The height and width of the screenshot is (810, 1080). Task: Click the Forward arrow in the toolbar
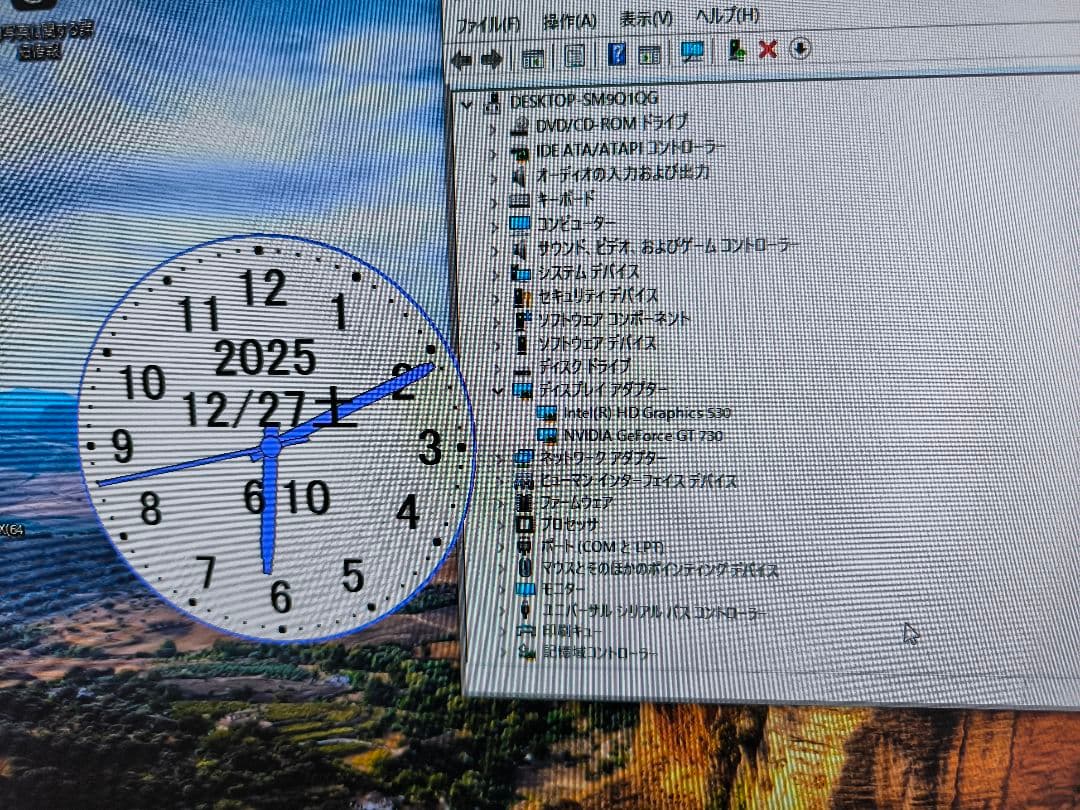(491, 59)
